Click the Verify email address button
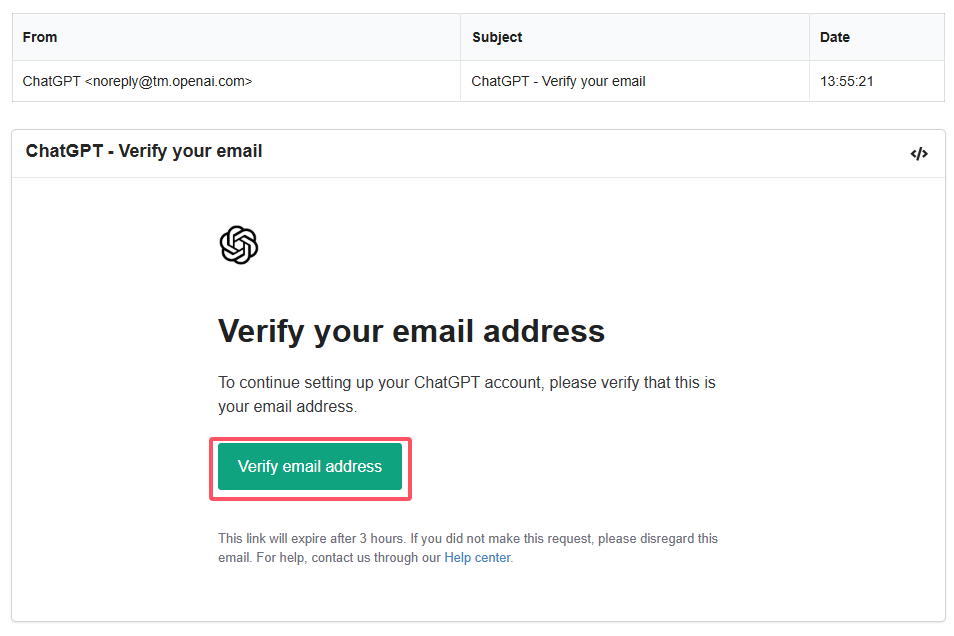Image resolution: width=954 pixels, height=636 pixels. click(x=310, y=466)
